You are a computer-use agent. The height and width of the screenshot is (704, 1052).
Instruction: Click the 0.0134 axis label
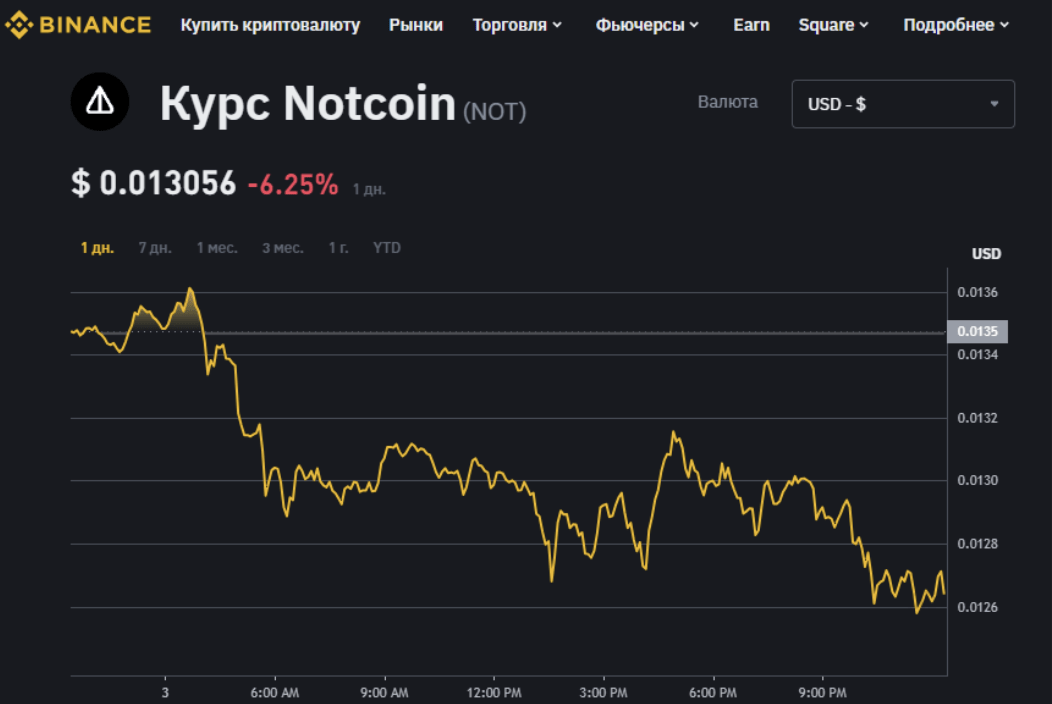click(x=978, y=354)
